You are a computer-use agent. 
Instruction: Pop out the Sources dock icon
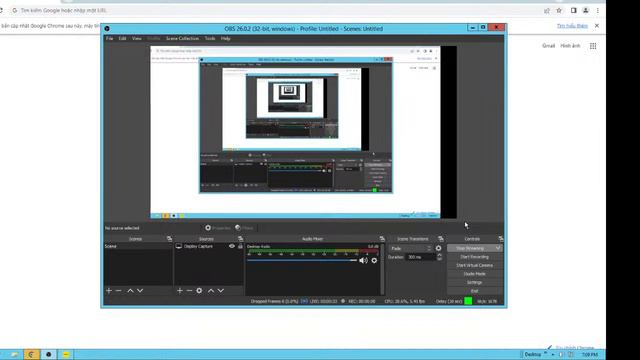240,238
